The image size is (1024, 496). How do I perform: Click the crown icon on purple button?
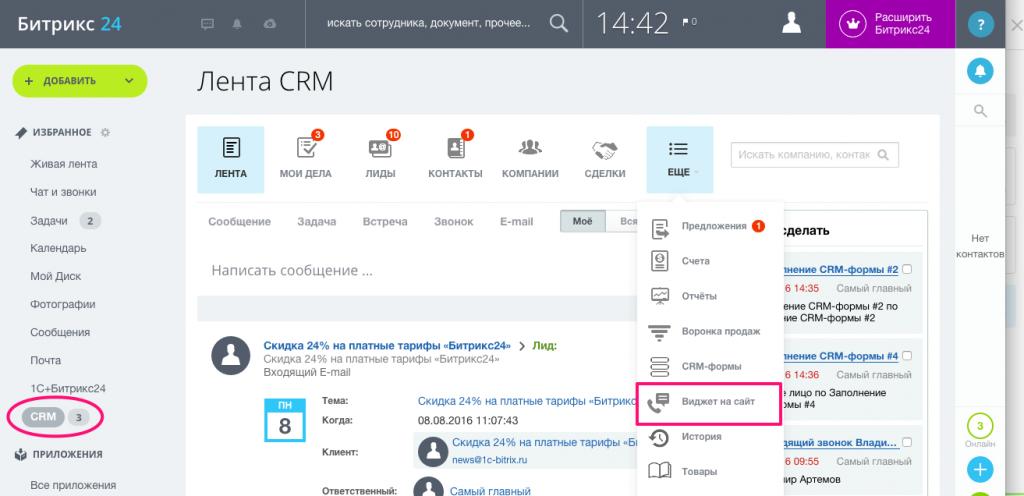(x=851, y=24)
